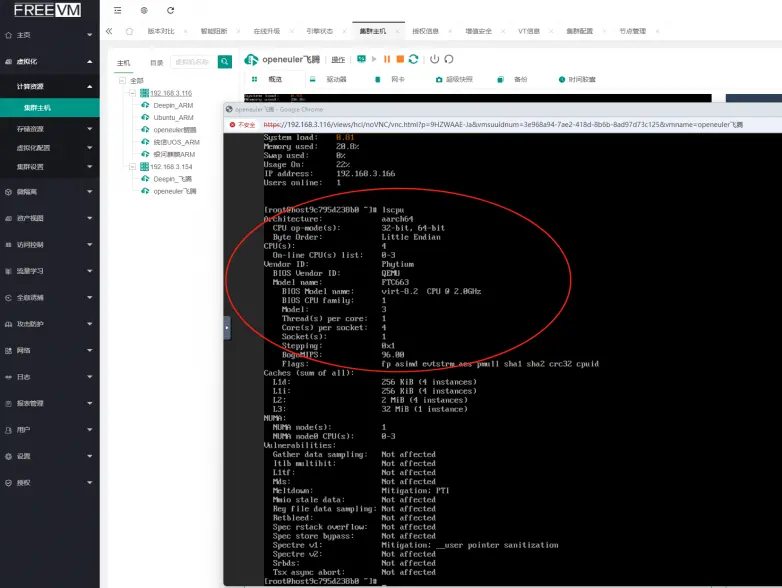Select the 目录 tab in the tree panel

156,62
